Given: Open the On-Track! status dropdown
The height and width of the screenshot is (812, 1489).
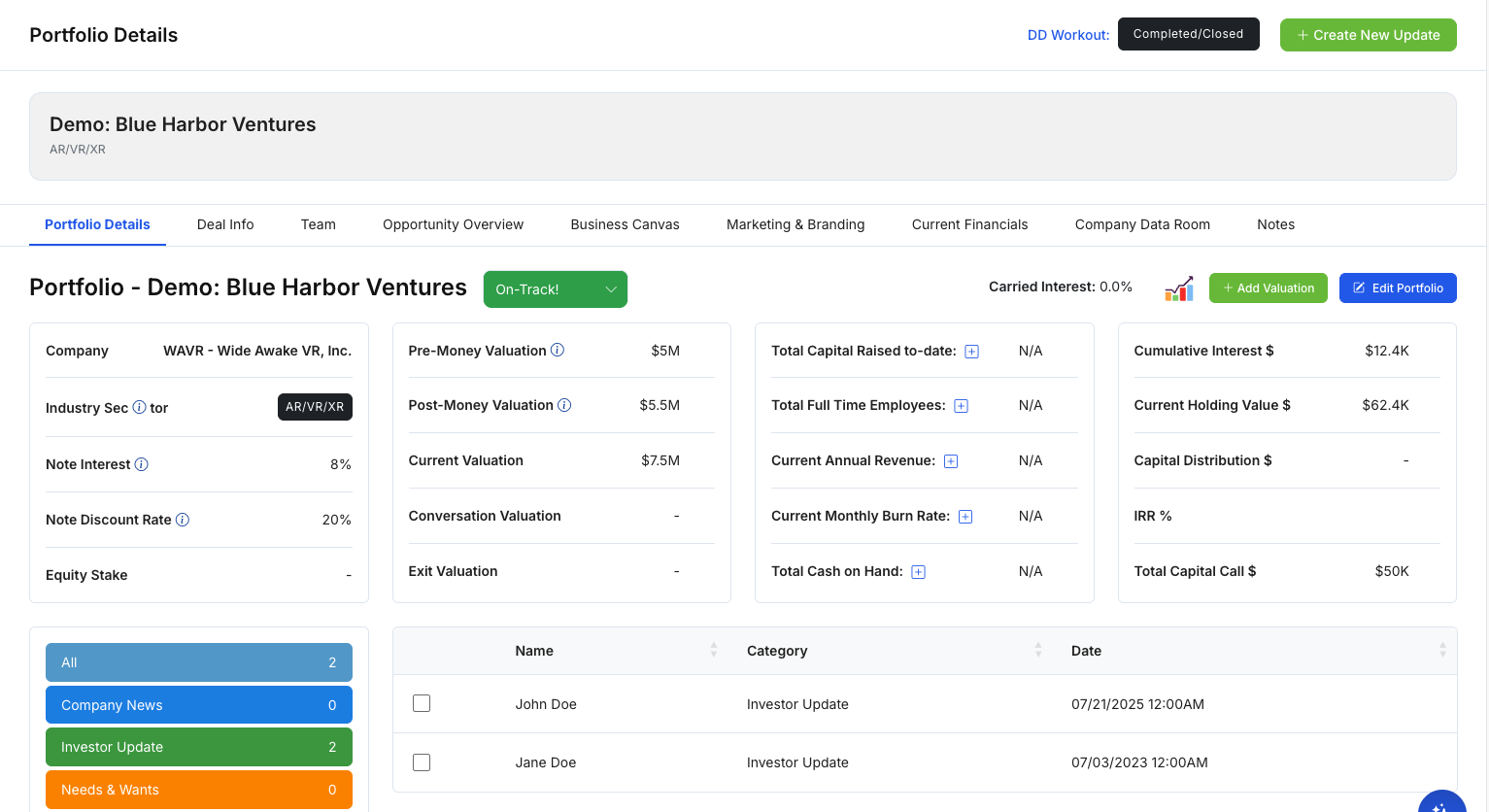Looking at the screenshot, I should pos(555,289).
